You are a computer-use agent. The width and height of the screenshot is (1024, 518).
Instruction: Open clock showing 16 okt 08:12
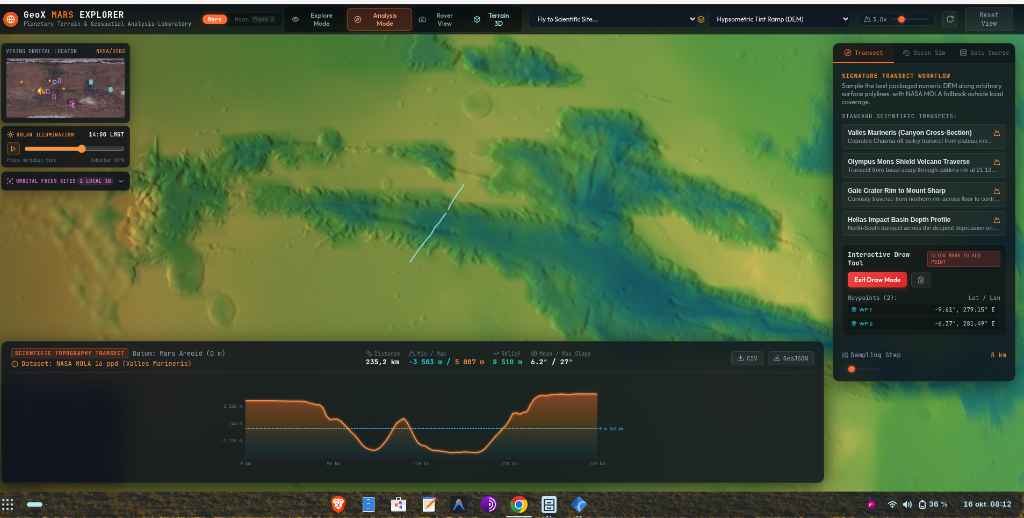click(987, 504)
